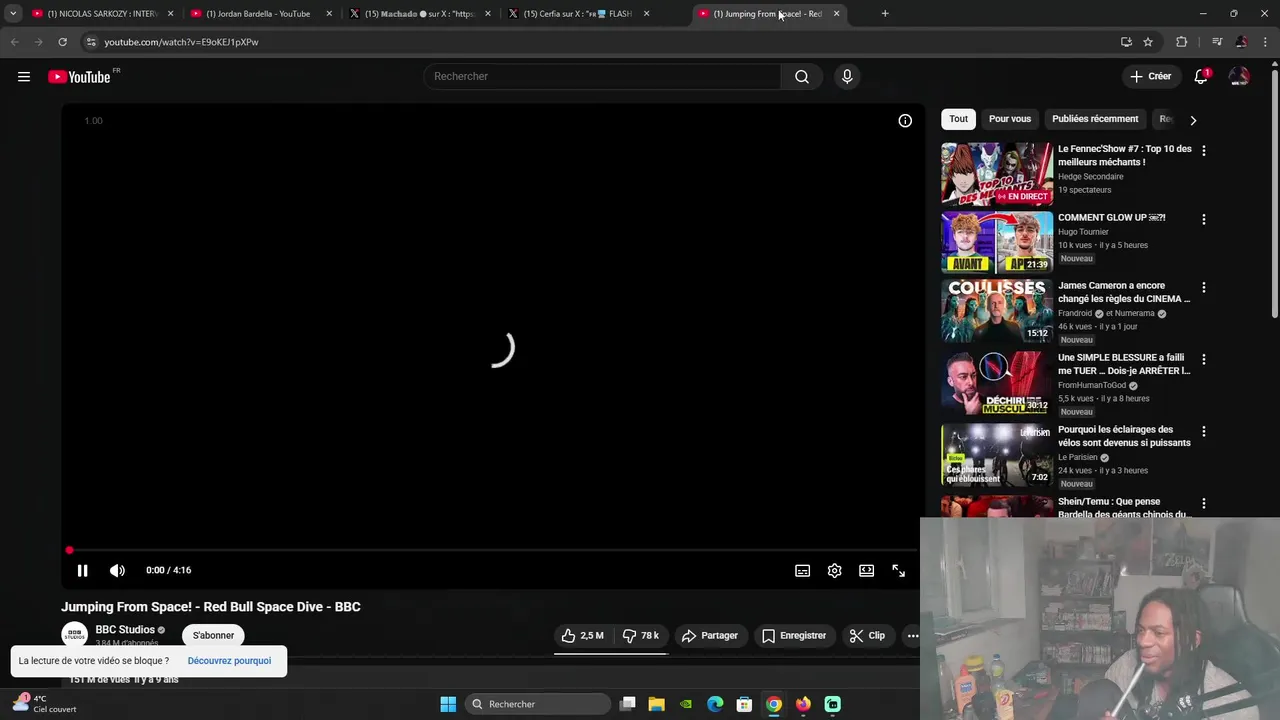Open Firefox from the taskbar
This screenshot has width=1280, height=720.
(x=803, y=704)
